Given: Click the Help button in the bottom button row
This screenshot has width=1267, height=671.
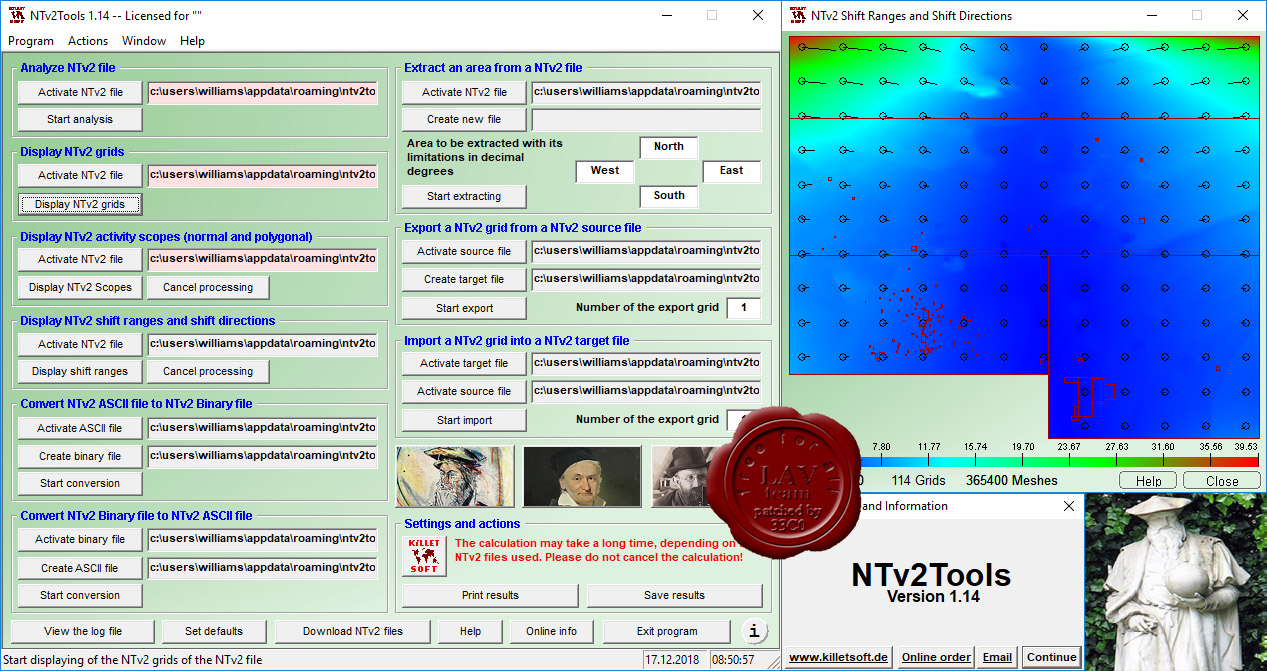Looking at the screenshot, I should 470,631.
